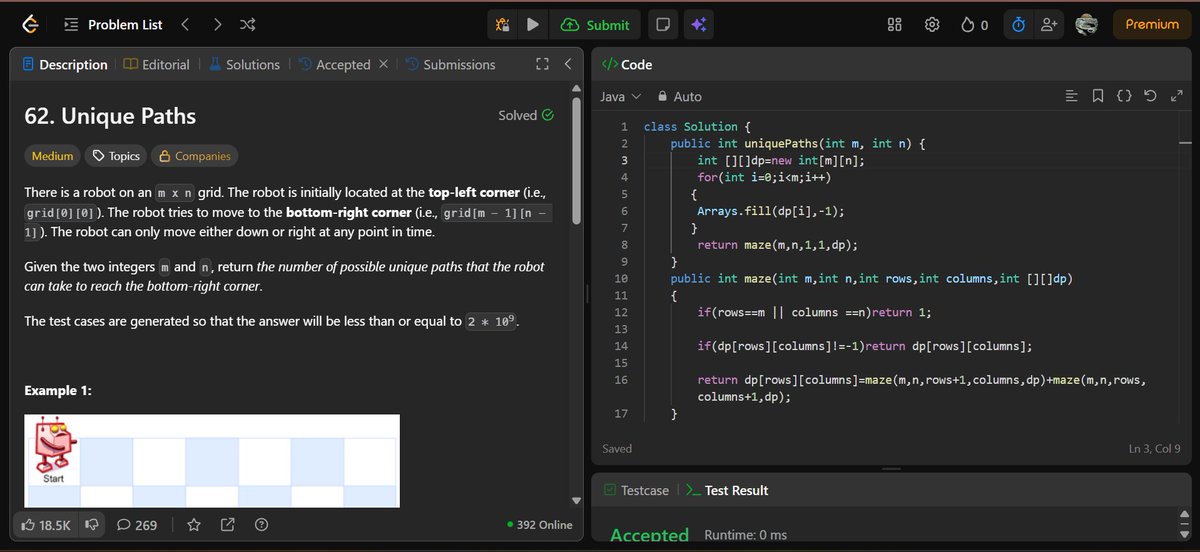This screenshot has height=552, width=1200.
Task: Open the Java language dropdown
Action: pos(621,96)
